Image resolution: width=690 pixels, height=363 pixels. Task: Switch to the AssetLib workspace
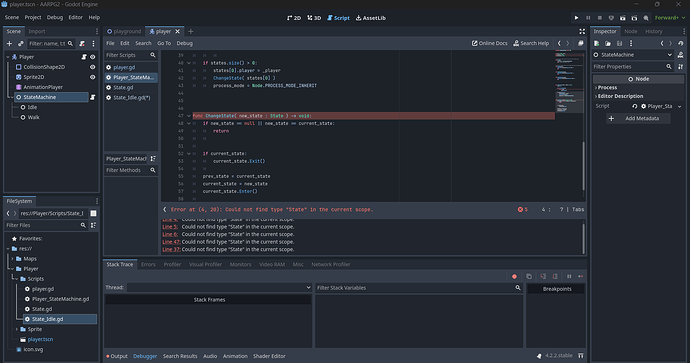click(x=371, y=18)
